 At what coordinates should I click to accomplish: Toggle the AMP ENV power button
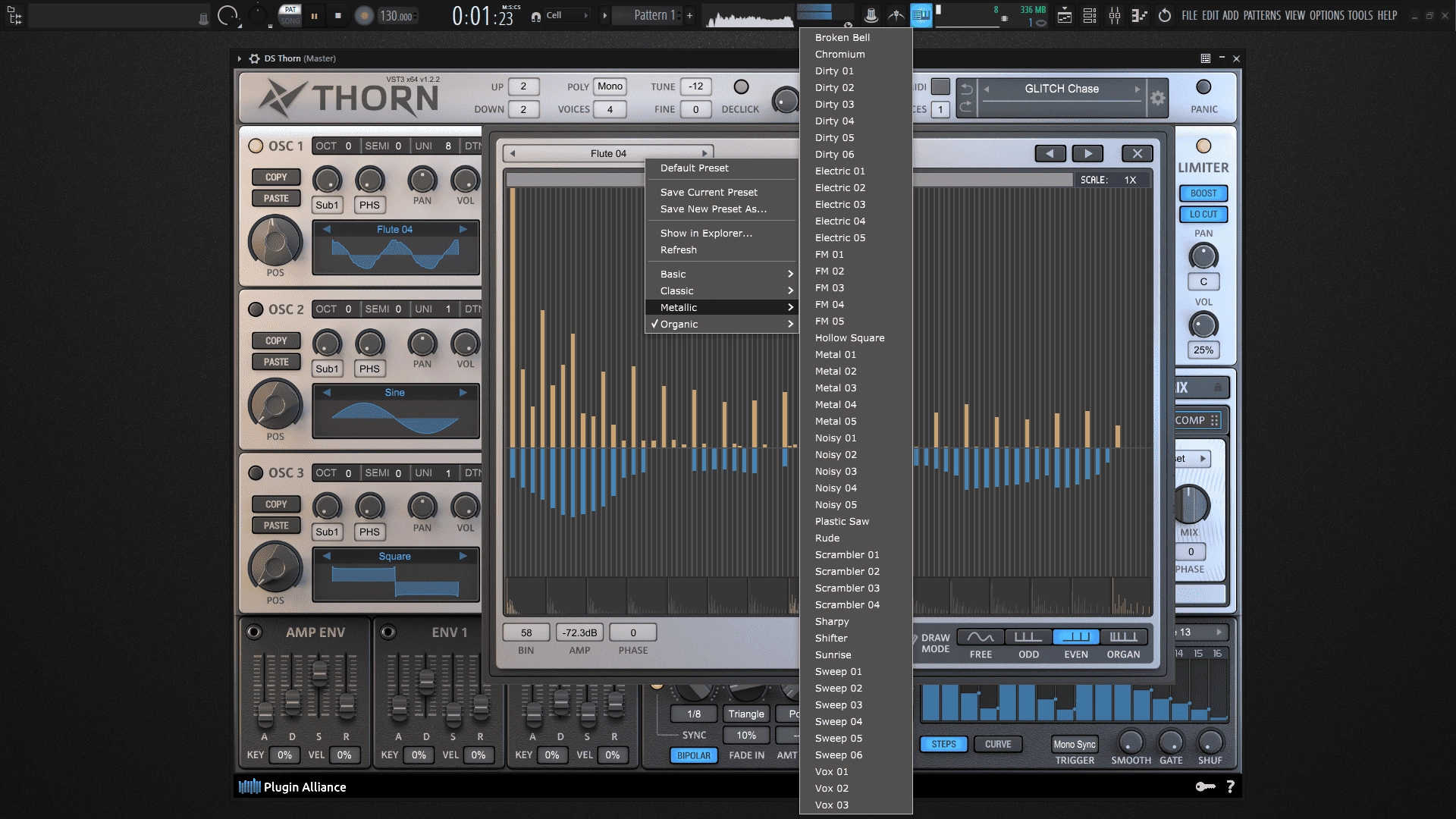(254, 632)
